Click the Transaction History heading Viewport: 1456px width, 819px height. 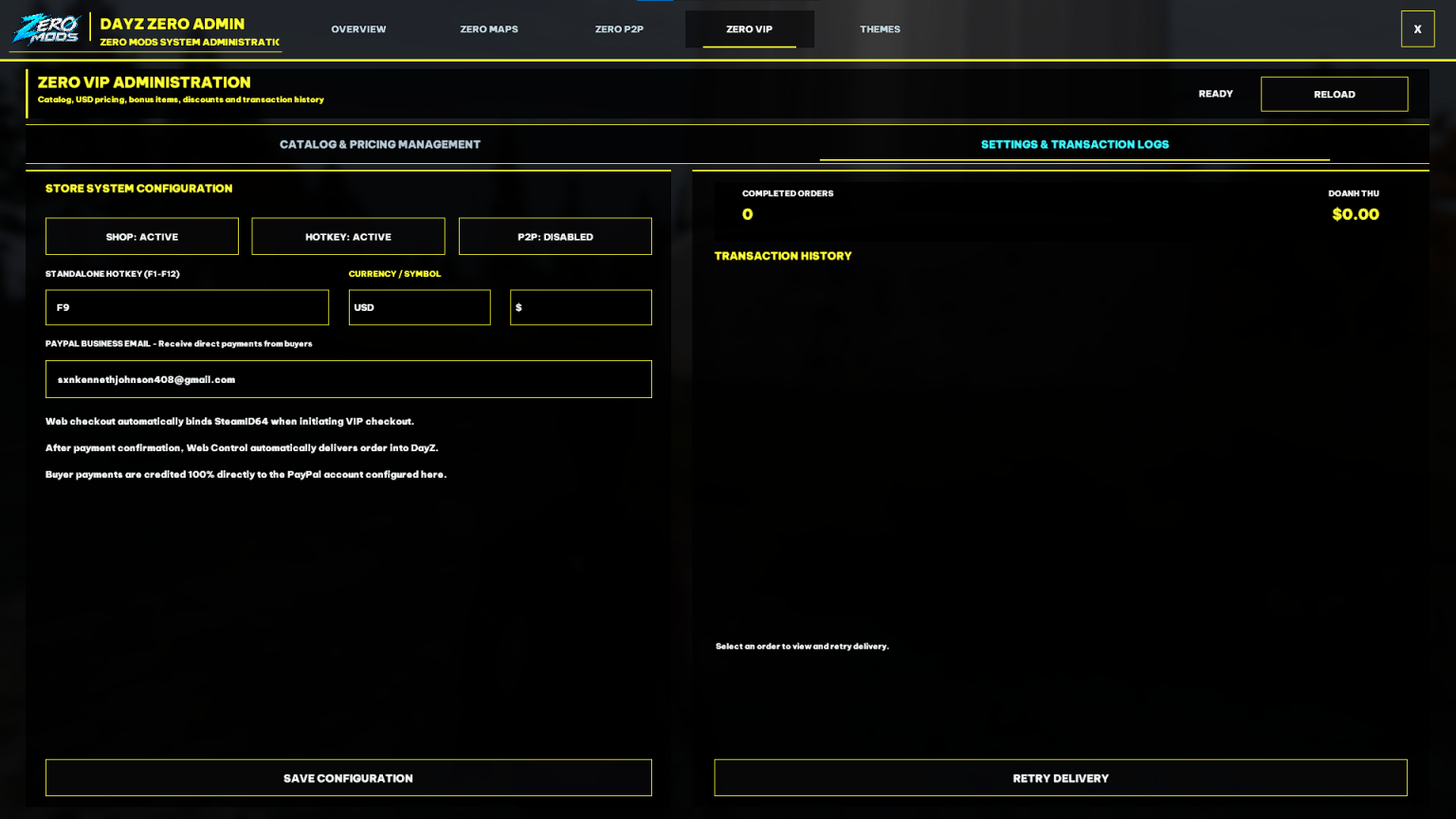click(x=783, y=256)
